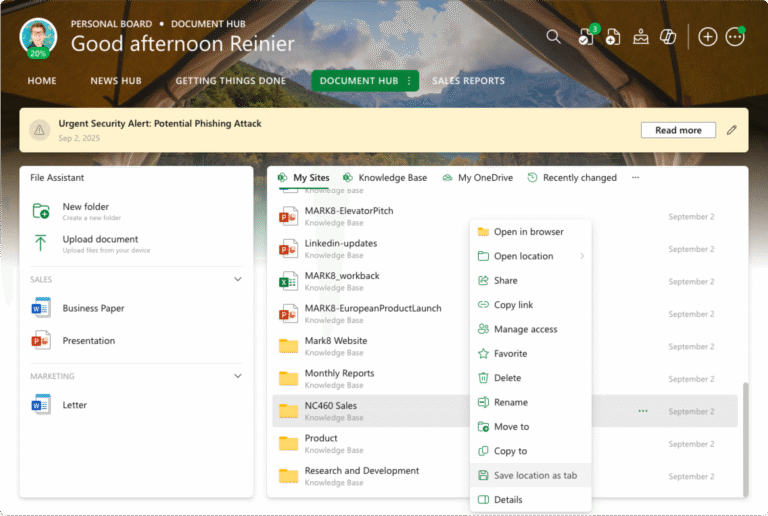Click the Upload document arrow icon
Screen dimensions: 768x516
point(41,243)
